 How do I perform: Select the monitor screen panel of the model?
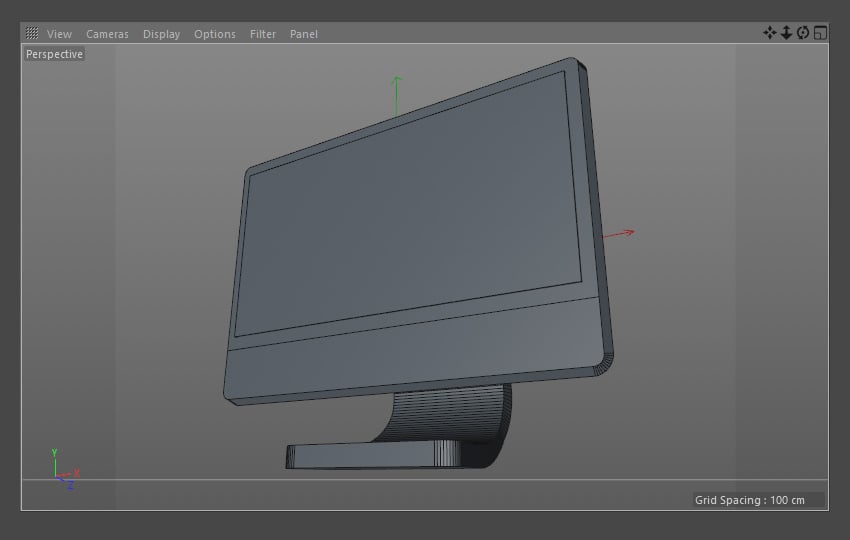tap(409, 203)
